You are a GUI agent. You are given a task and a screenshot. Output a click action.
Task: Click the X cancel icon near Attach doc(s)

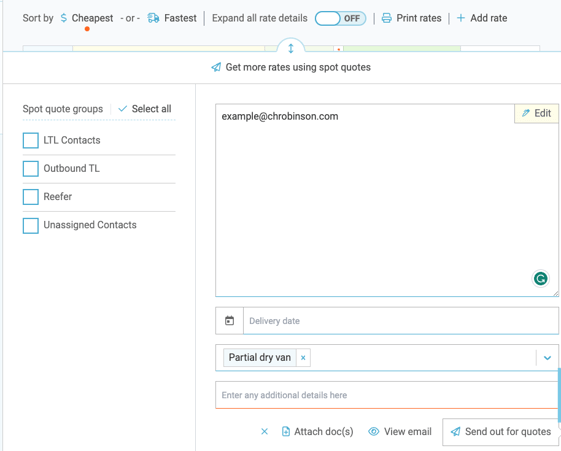pyautogui.click(x=264, y=432)
